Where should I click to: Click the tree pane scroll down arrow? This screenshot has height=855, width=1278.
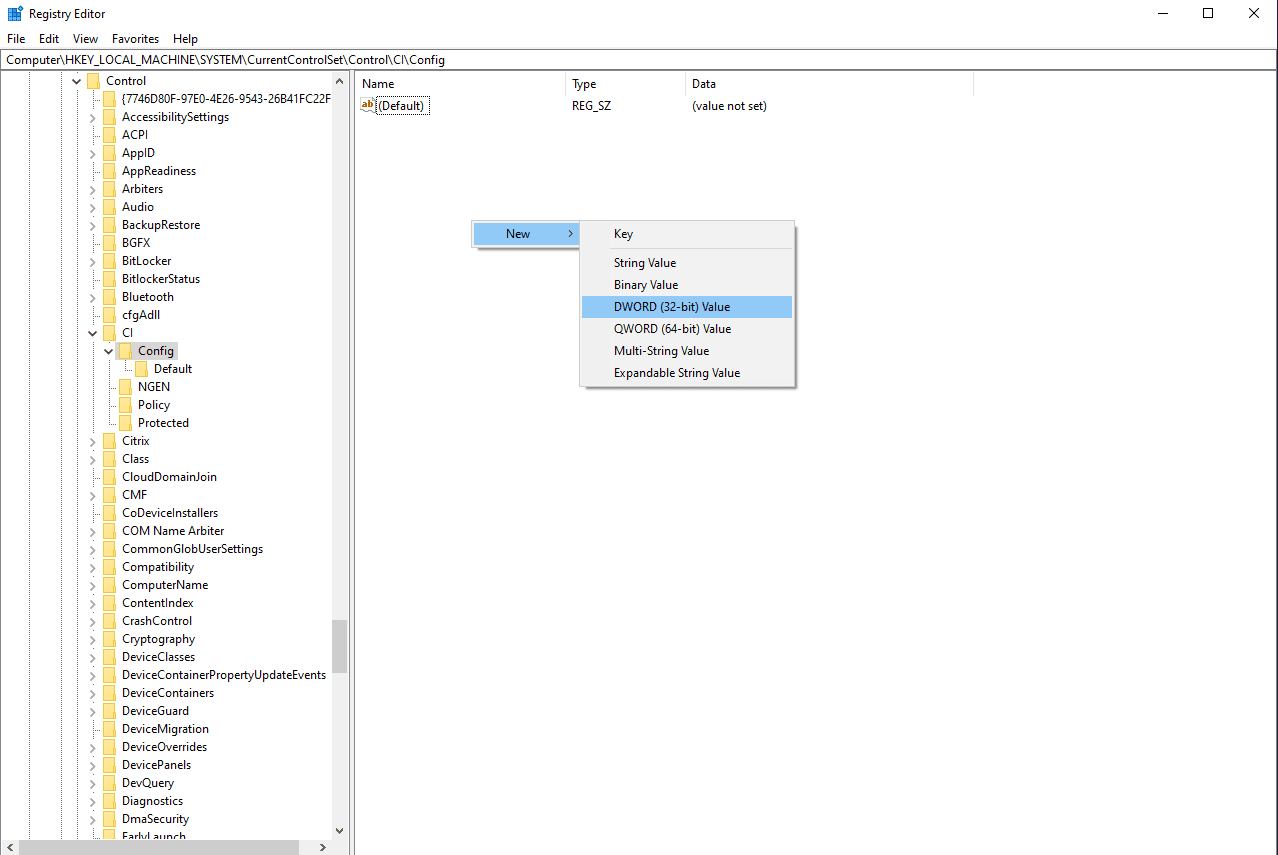coord(339,830)
